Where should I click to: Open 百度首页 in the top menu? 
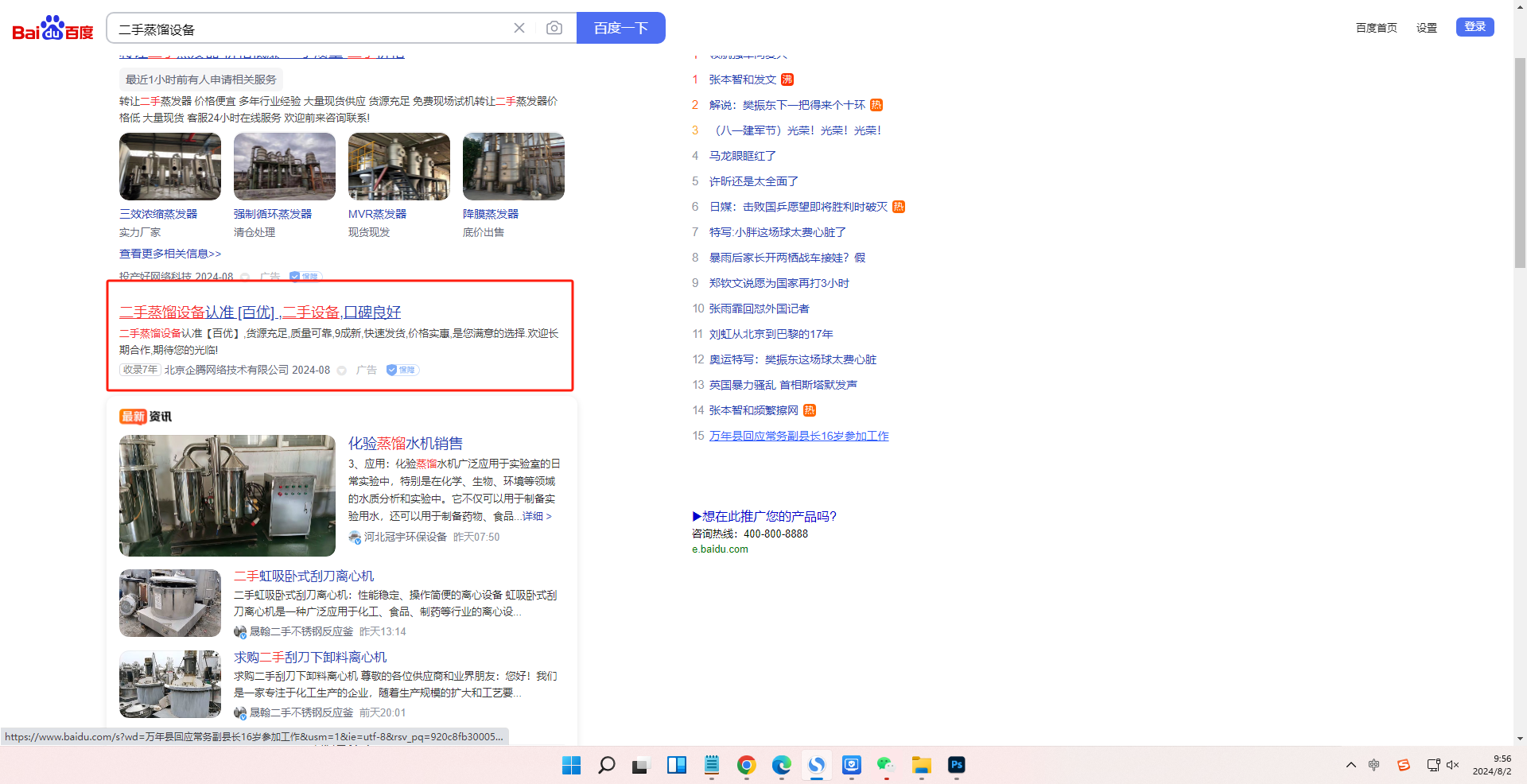1376,28
